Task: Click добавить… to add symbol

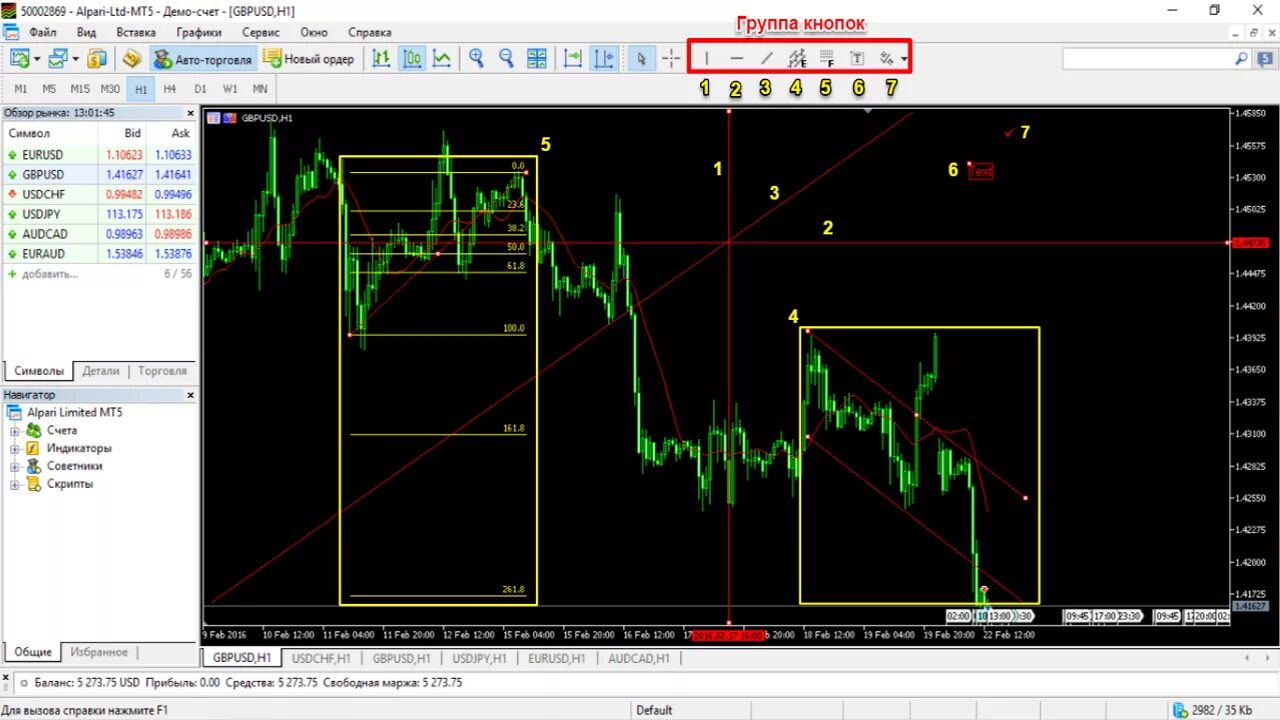Action: point(49,274)
